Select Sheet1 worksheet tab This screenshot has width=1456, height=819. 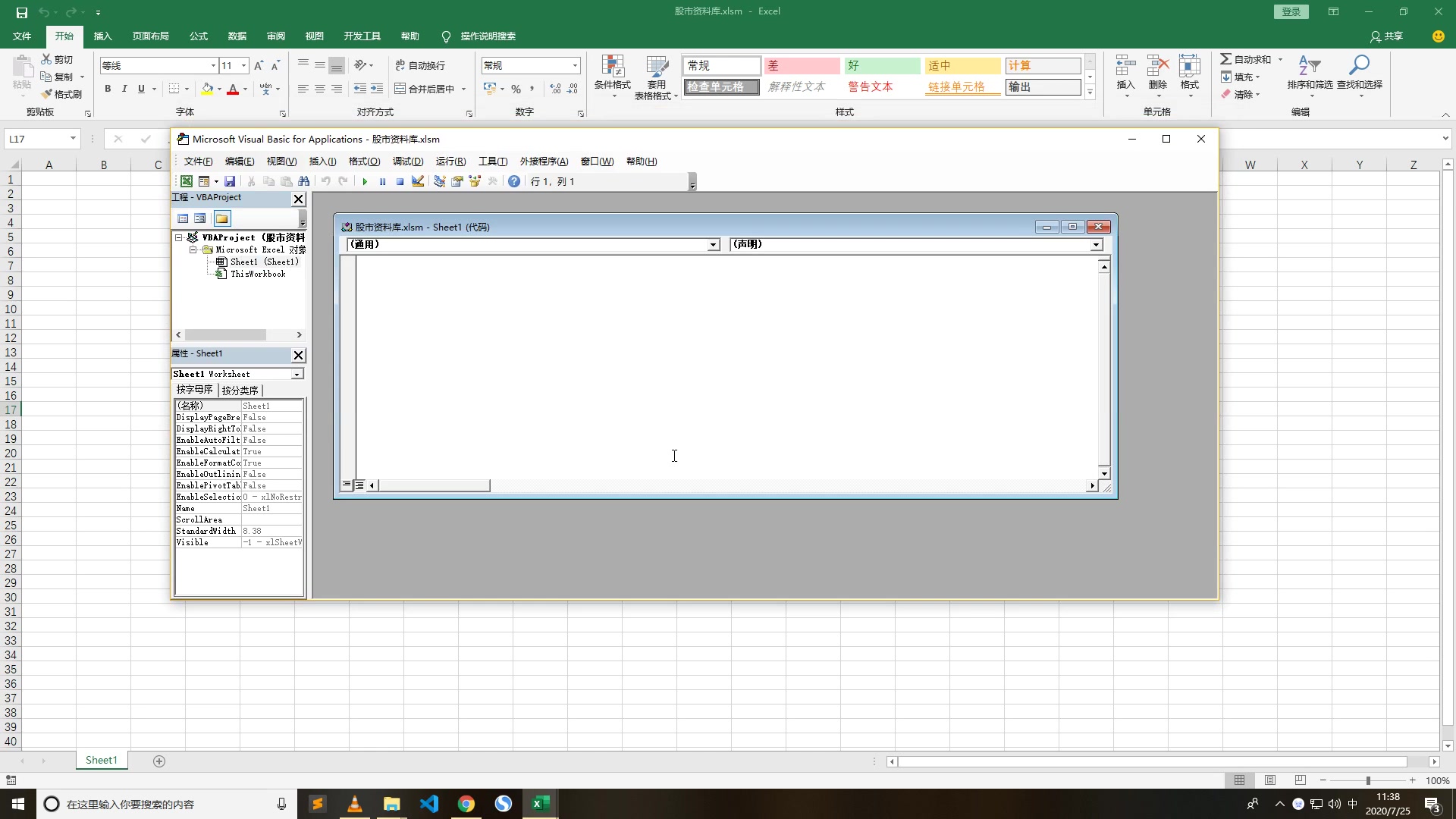[102, 760]
